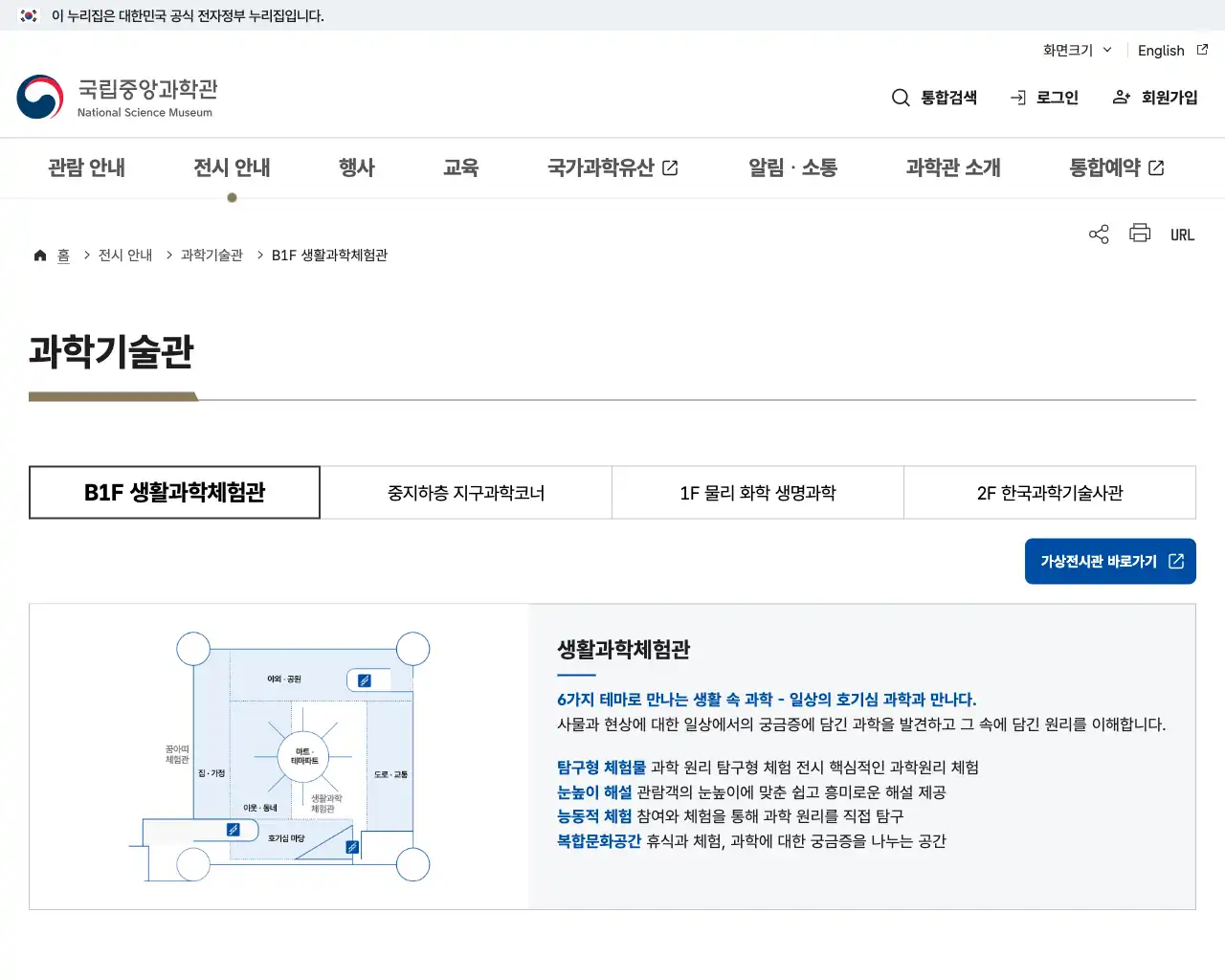Open the 교육 menu
Image resolution: width=1225 pixels, height=980 pixels.
461,167
